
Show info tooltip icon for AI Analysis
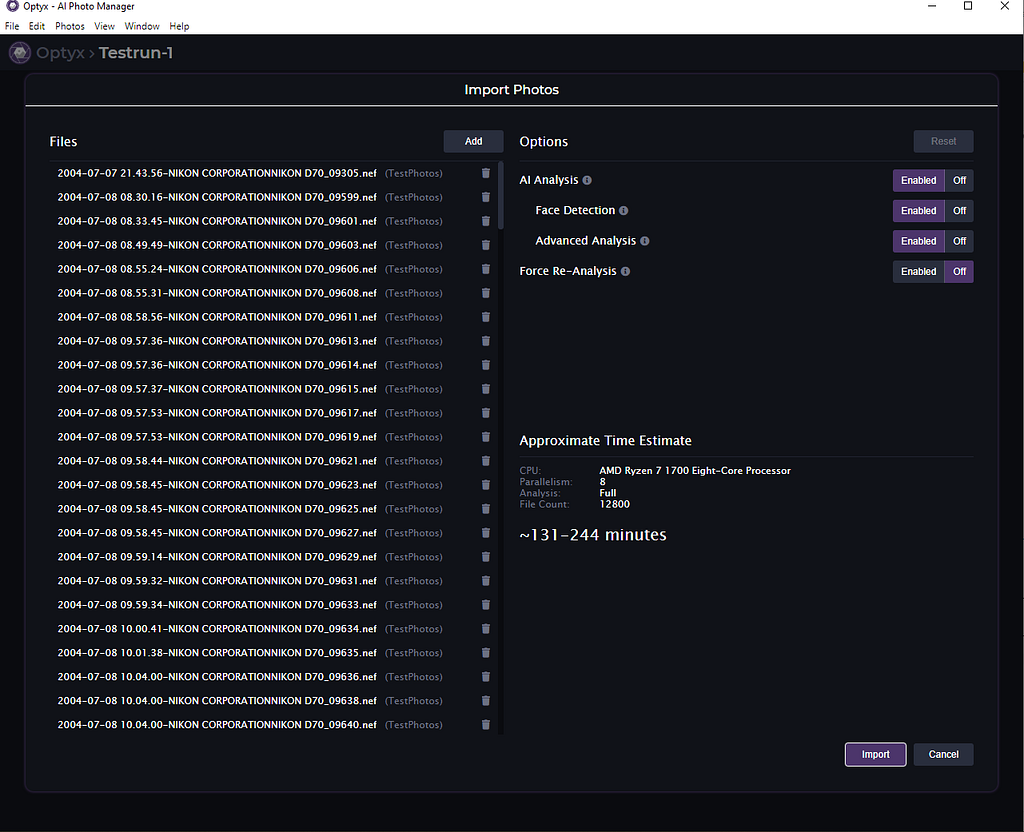587,180
